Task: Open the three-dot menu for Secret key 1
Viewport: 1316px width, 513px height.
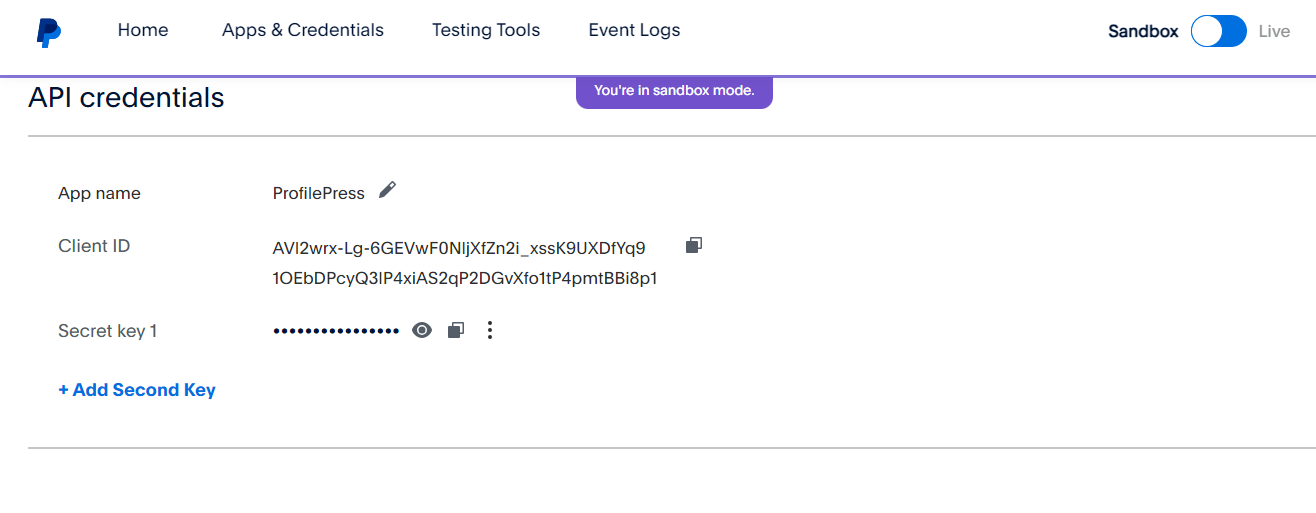Action: pyautogui.click(x=489, y=330)
